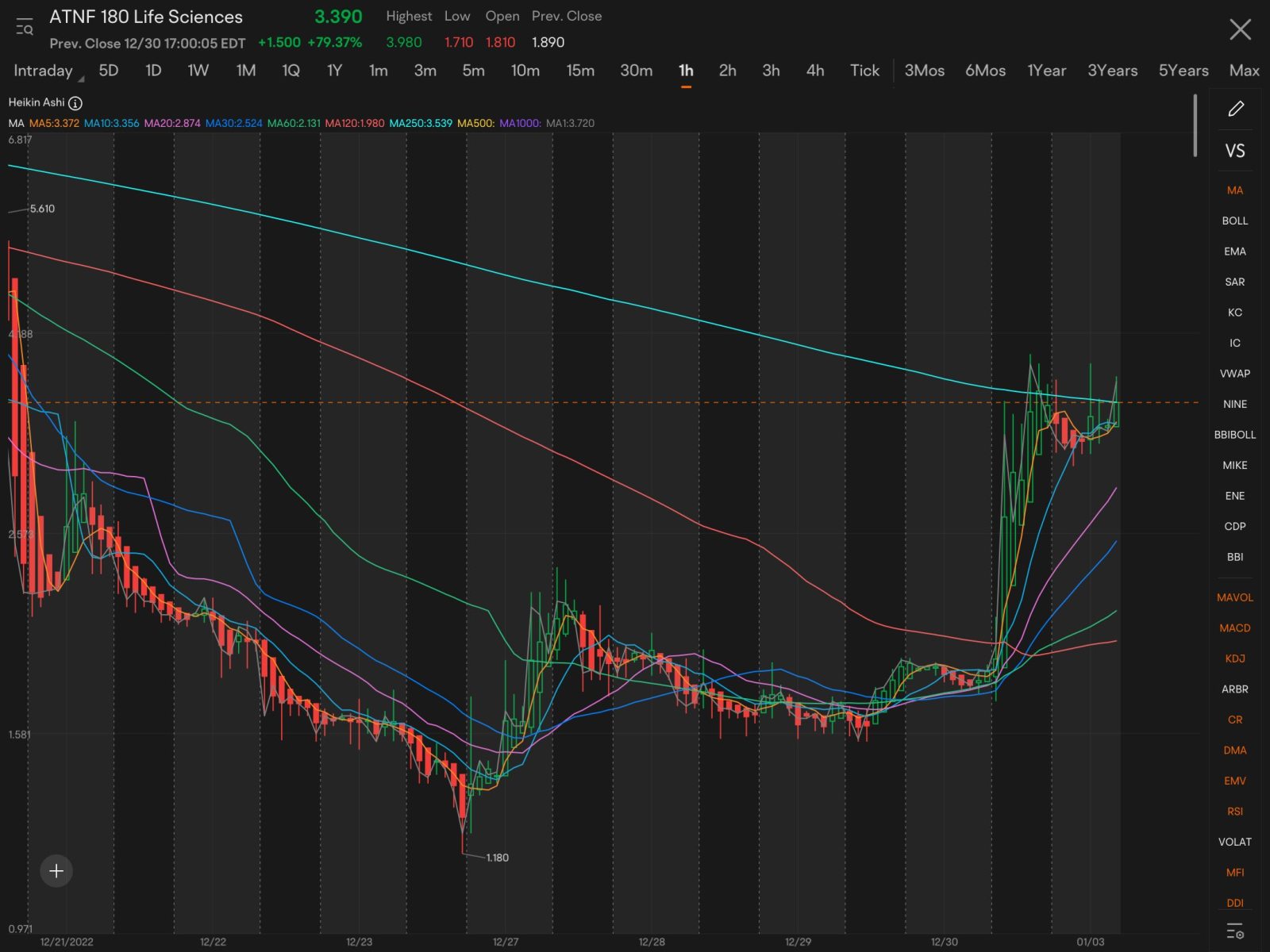Show Heikin Ashi info icon

pyautogui.click(x=75, y=103)
